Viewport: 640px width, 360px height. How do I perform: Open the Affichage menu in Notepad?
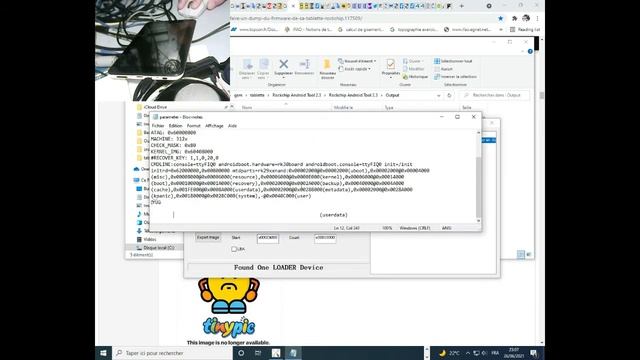[x=214, y=126]
